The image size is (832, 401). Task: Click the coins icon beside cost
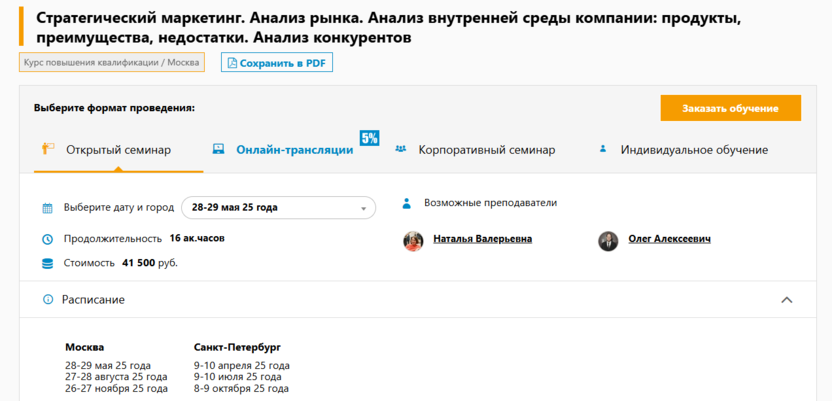[x=47, y=263]
